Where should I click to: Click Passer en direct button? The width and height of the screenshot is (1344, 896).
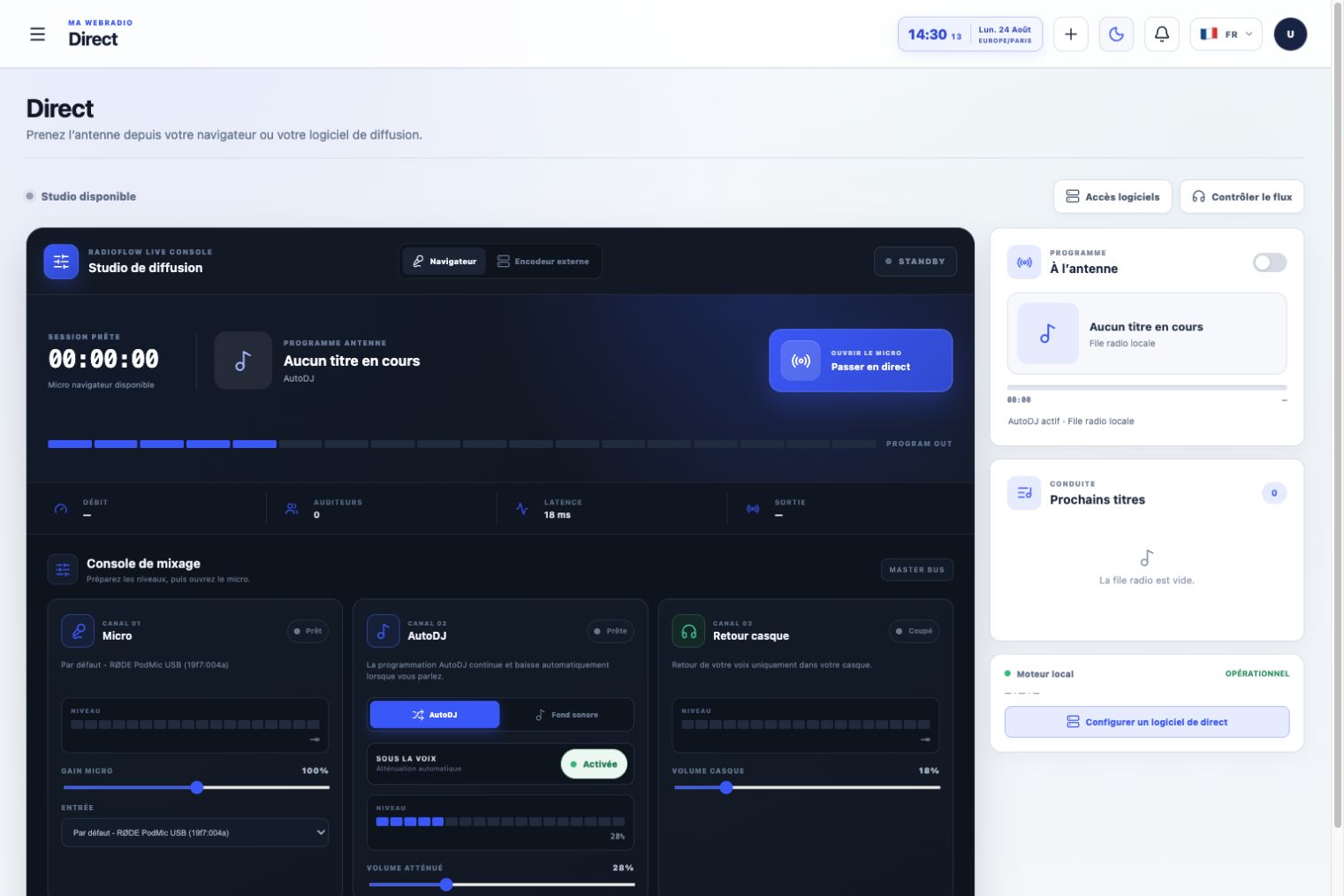(x=861, y=361)
